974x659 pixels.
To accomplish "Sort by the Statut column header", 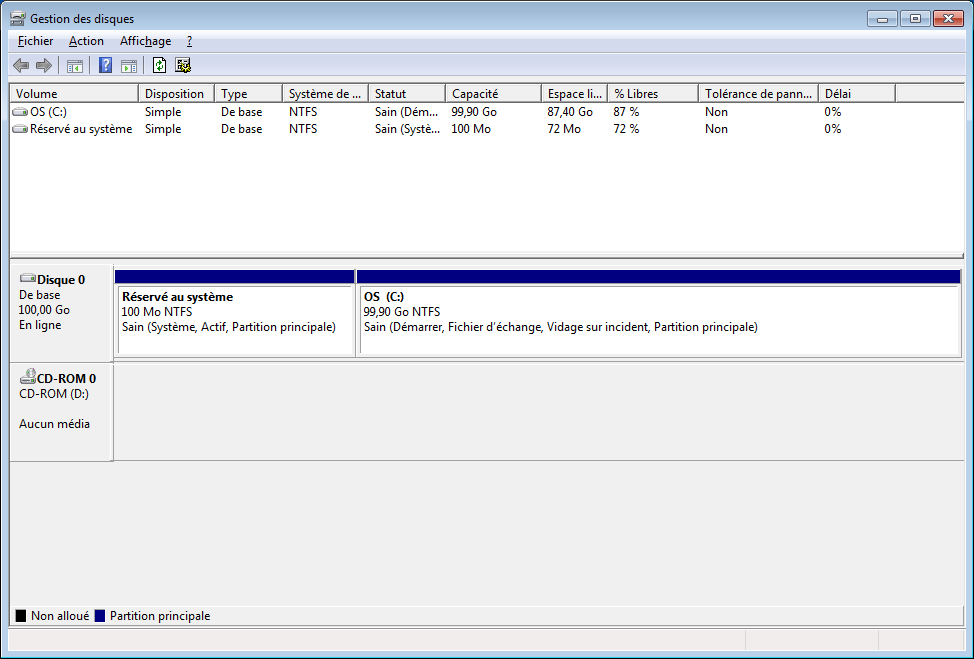I will 407,94.
